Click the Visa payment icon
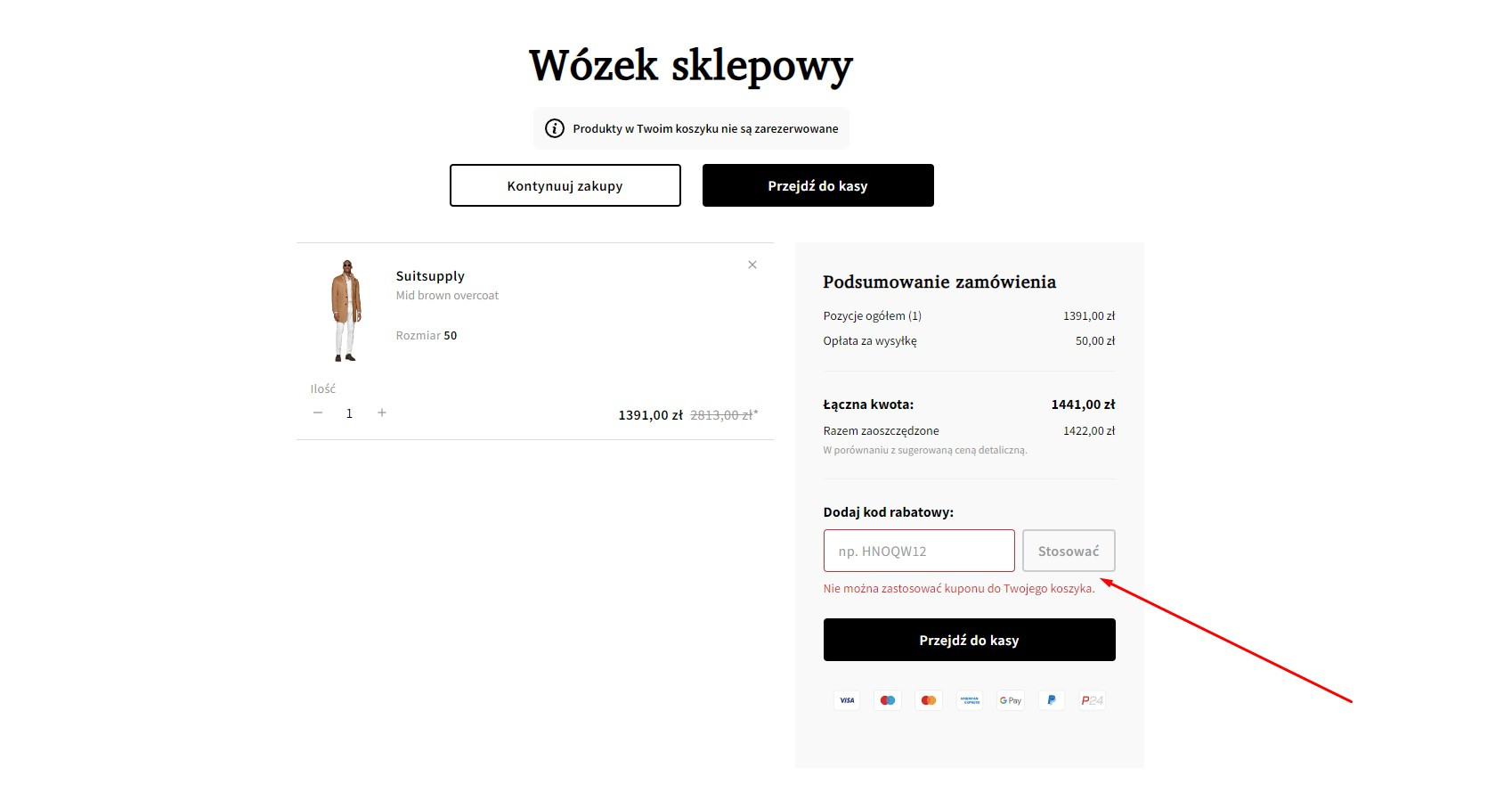The image size is (1512, 809). (x=847, y=700)
